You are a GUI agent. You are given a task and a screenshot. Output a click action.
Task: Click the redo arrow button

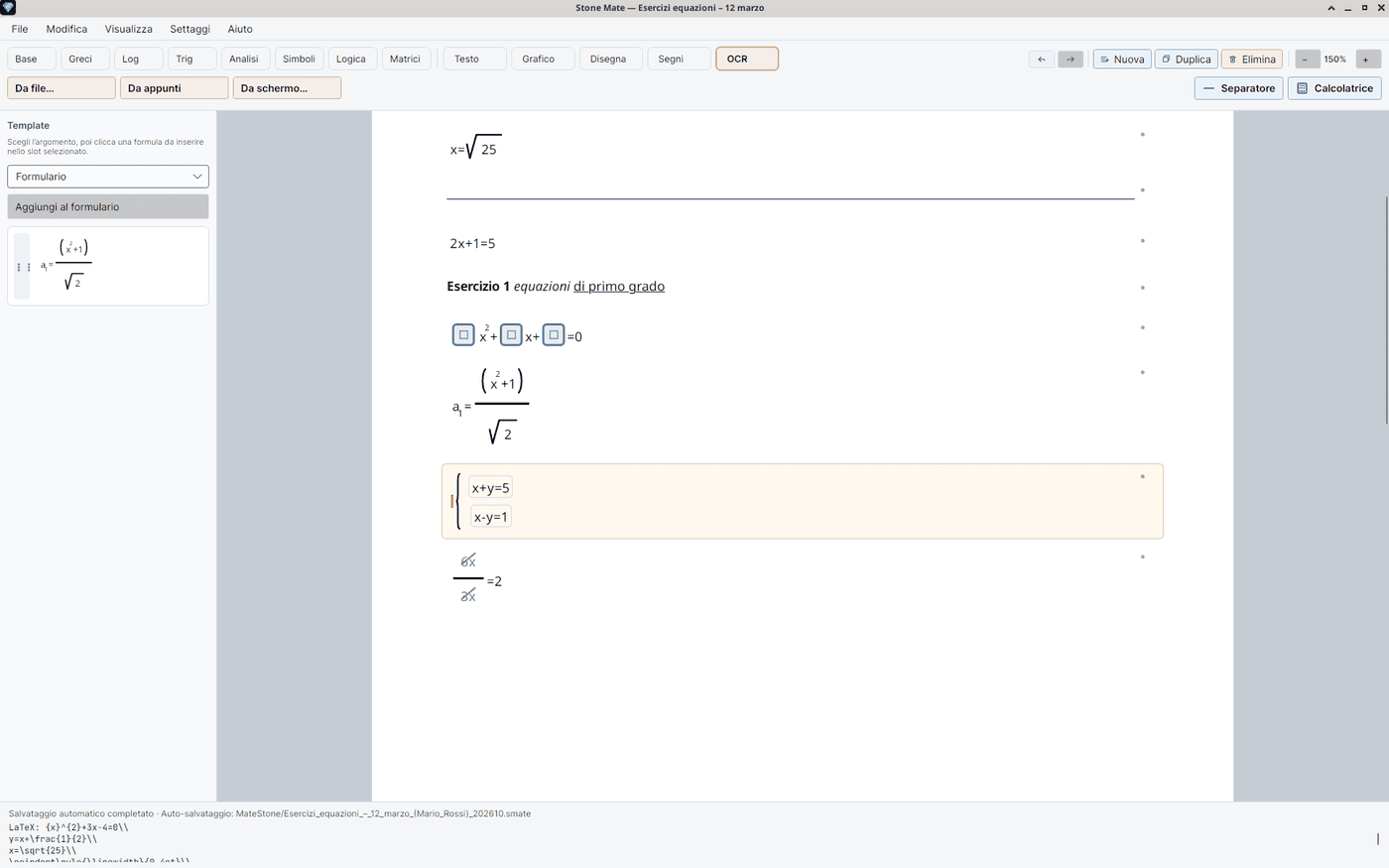coord(1071,60)
